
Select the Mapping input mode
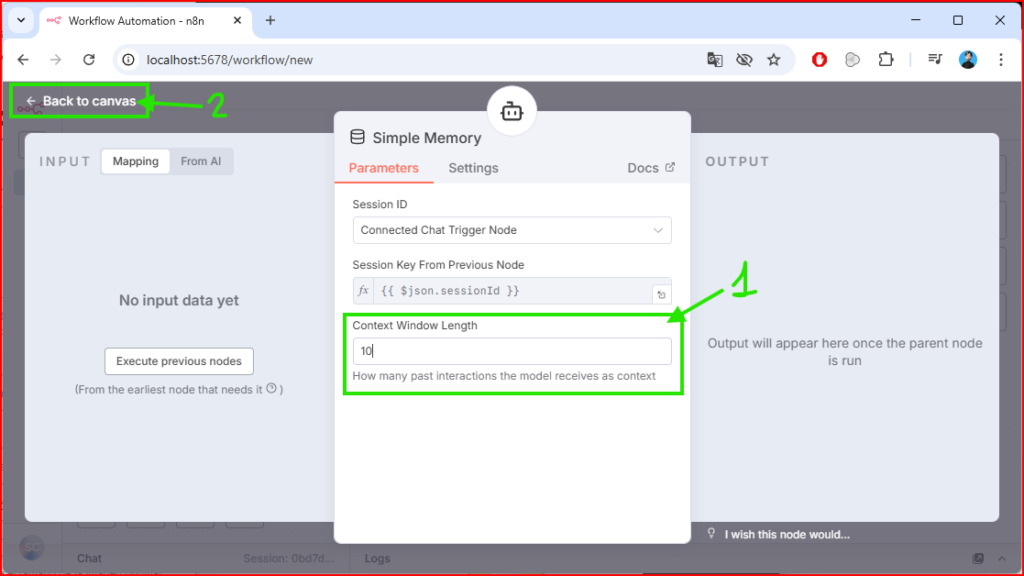(135, 162)
